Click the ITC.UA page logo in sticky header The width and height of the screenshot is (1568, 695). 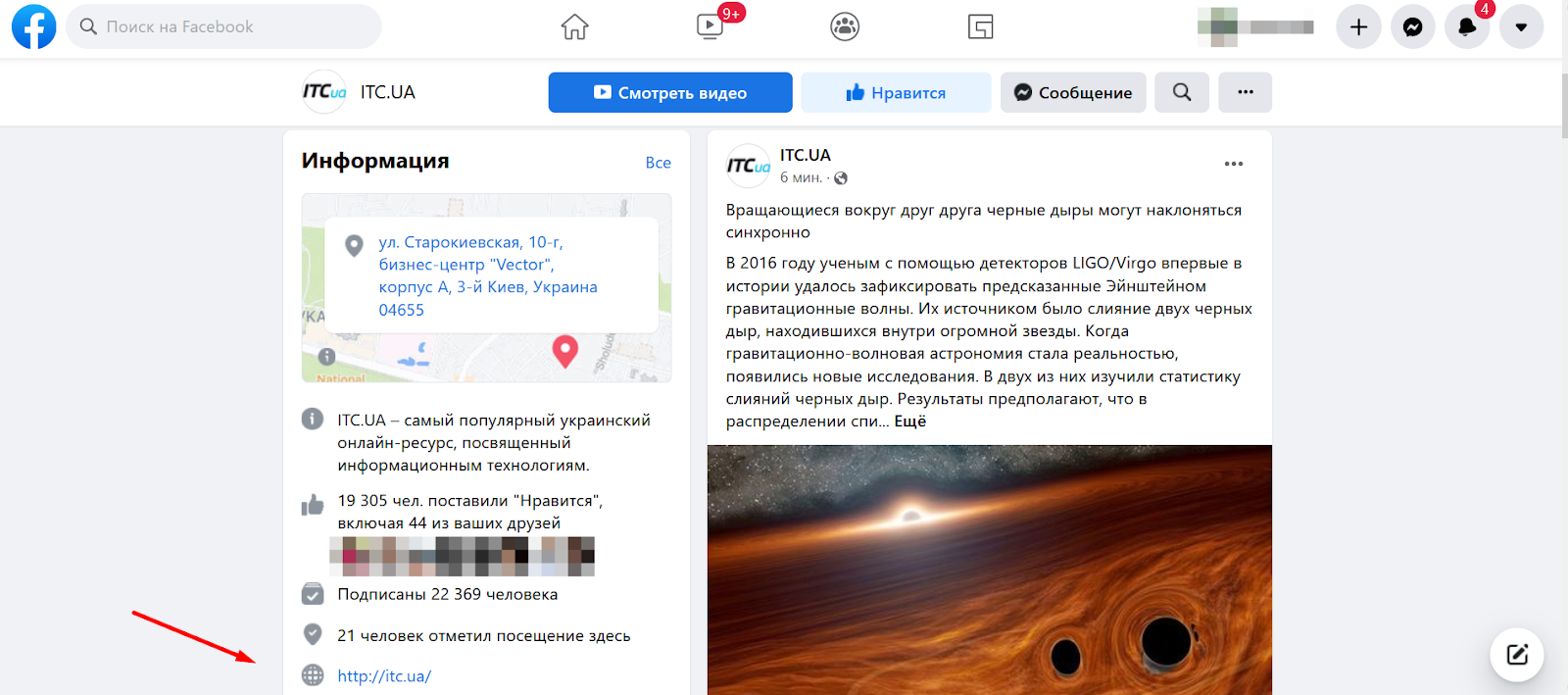[x=324, y=92]
